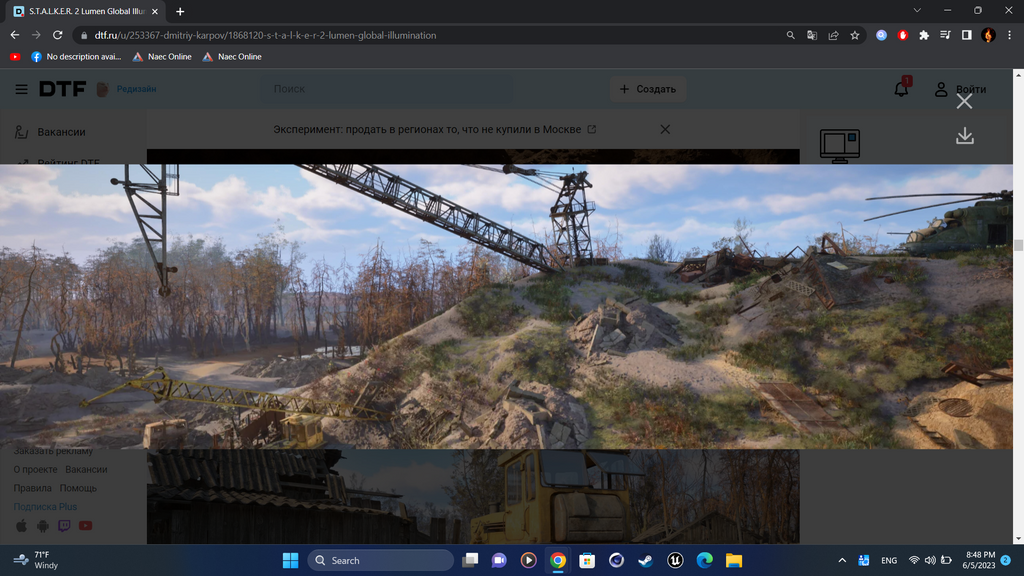Open the address bar zoom magnifier

click(x=790, y=35)
